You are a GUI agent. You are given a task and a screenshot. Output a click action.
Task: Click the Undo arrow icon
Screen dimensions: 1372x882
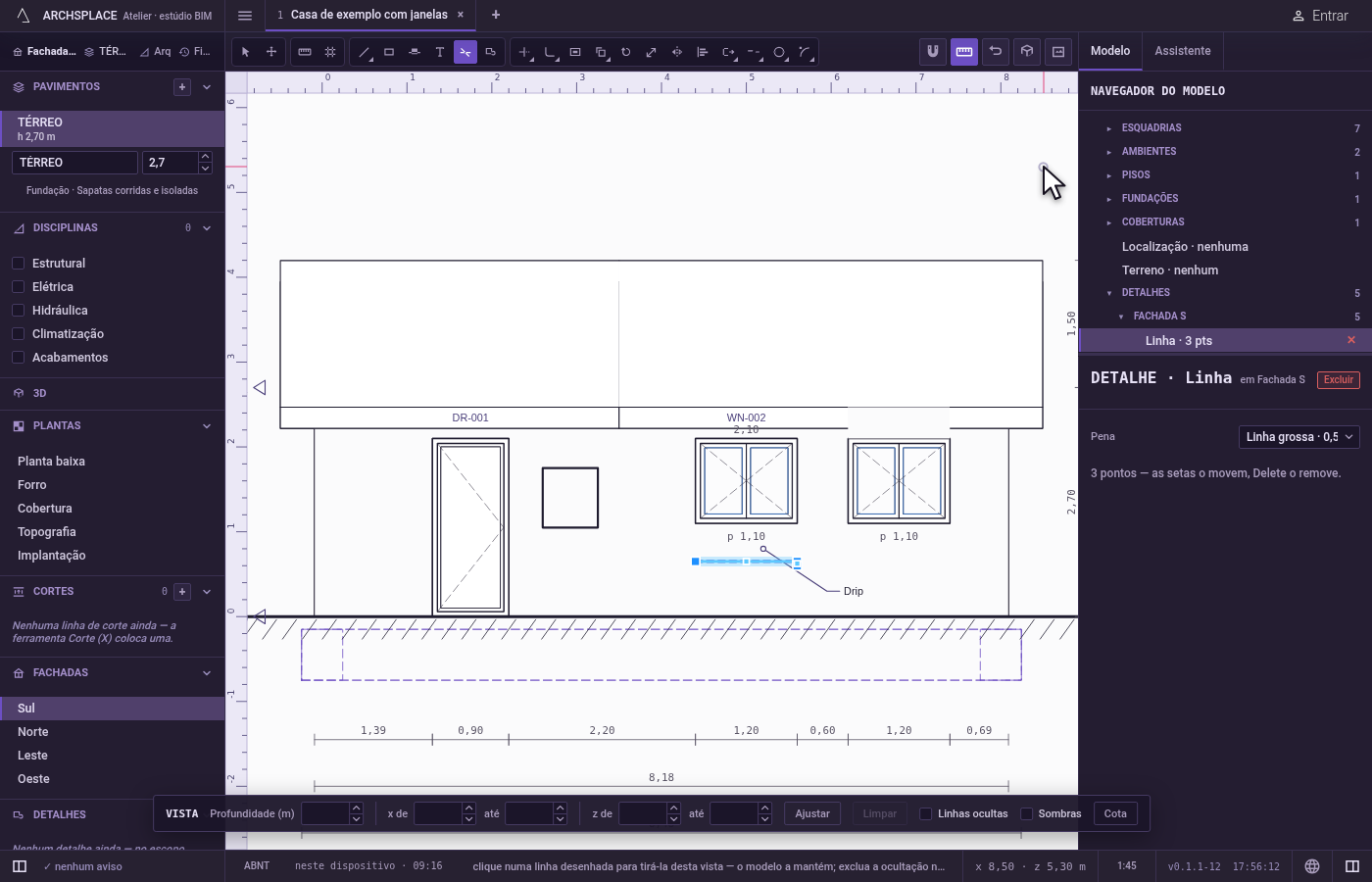[x=996, y=52]
